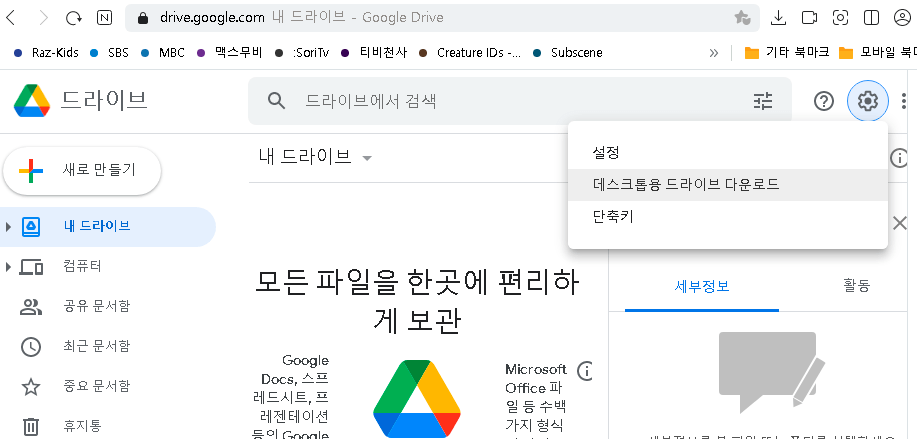The image size is (917, 439).
Task: Toggle the split-view sidebar panel icon
Action: (871, 18)
